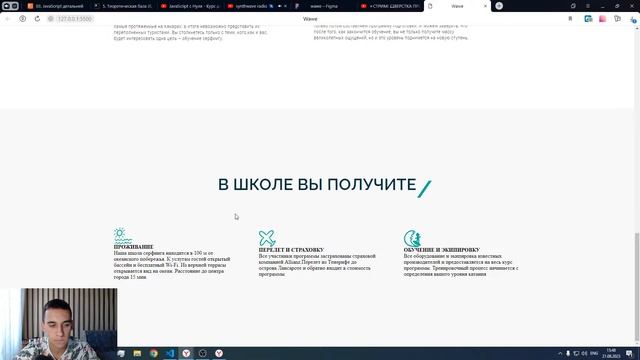Viewport: 640px width, 360px height.
Task: Open the OBS Studio taskbar icon
Action: pos(202,353)
